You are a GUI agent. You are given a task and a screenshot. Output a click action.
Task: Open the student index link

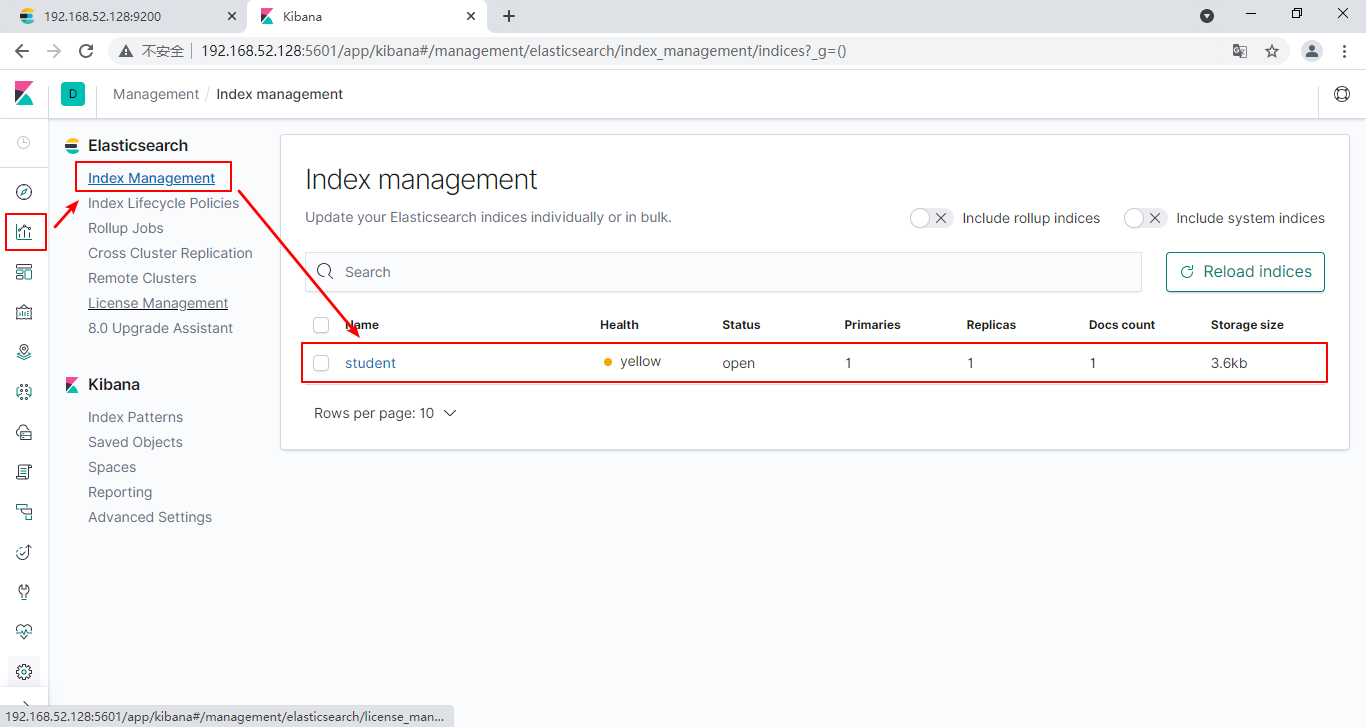(x=370, y=363)
